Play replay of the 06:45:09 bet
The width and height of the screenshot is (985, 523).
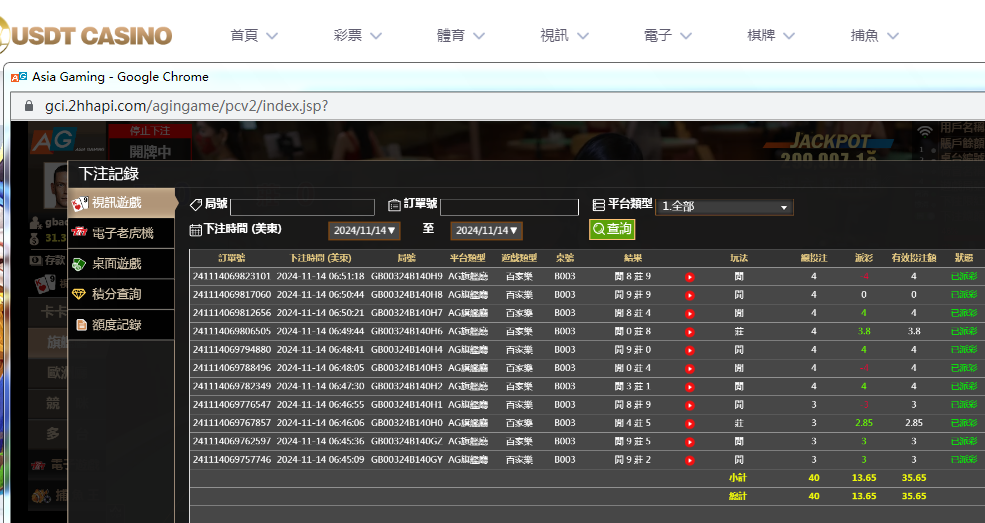point(690,460)
